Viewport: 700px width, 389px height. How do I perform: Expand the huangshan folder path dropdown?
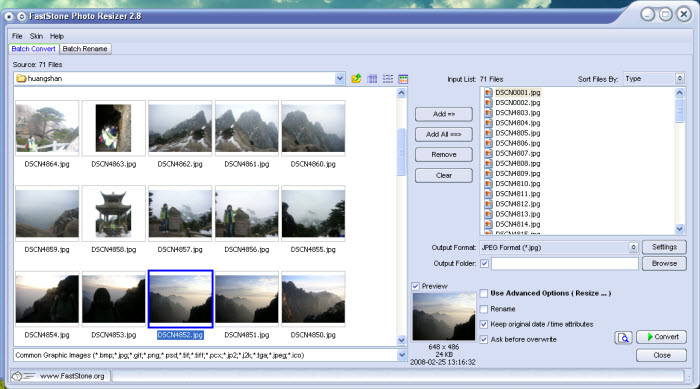tap(340, 79)
